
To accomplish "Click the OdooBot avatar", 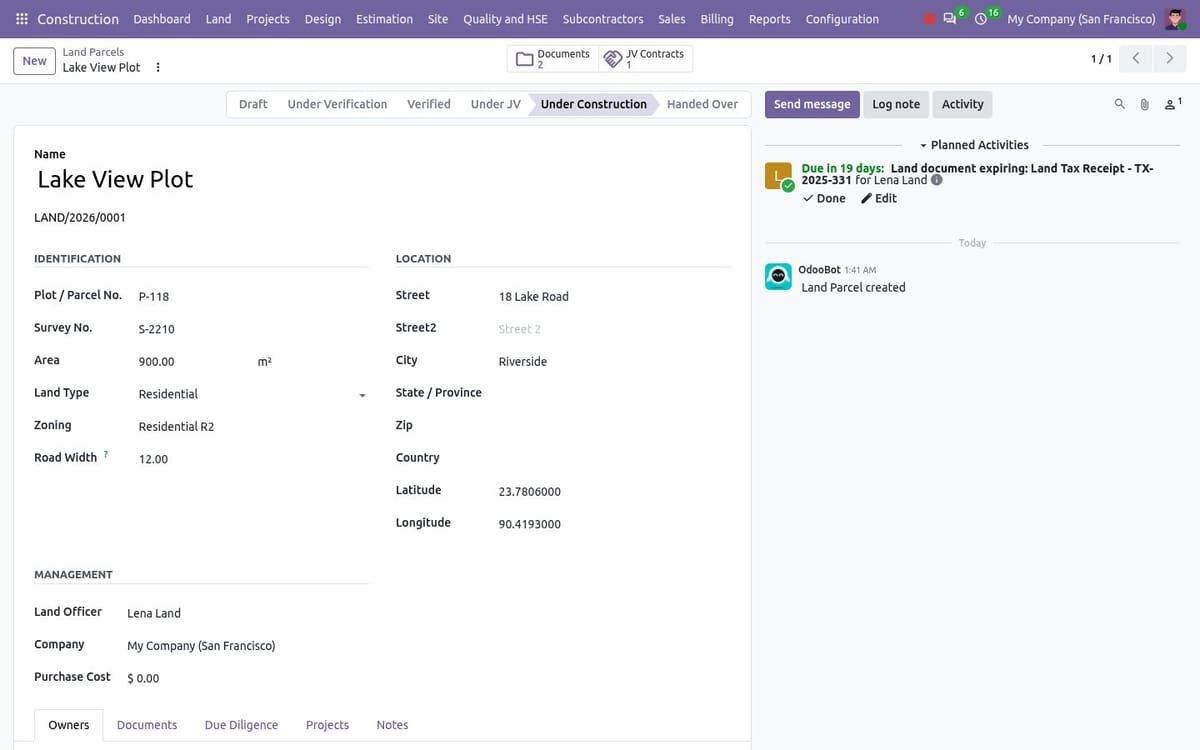I will (778, 277).
